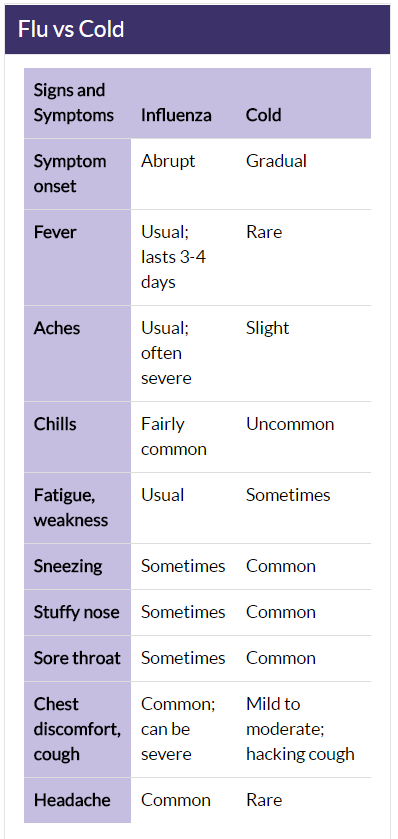398x839 pixels.
Task: Click the Stuffy nose row label
Action: point(78,613)
